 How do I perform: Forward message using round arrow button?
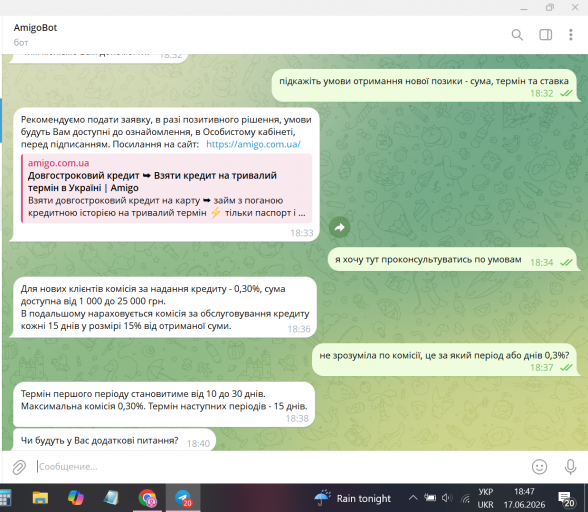pyautogui.click(x=339, y=227)
